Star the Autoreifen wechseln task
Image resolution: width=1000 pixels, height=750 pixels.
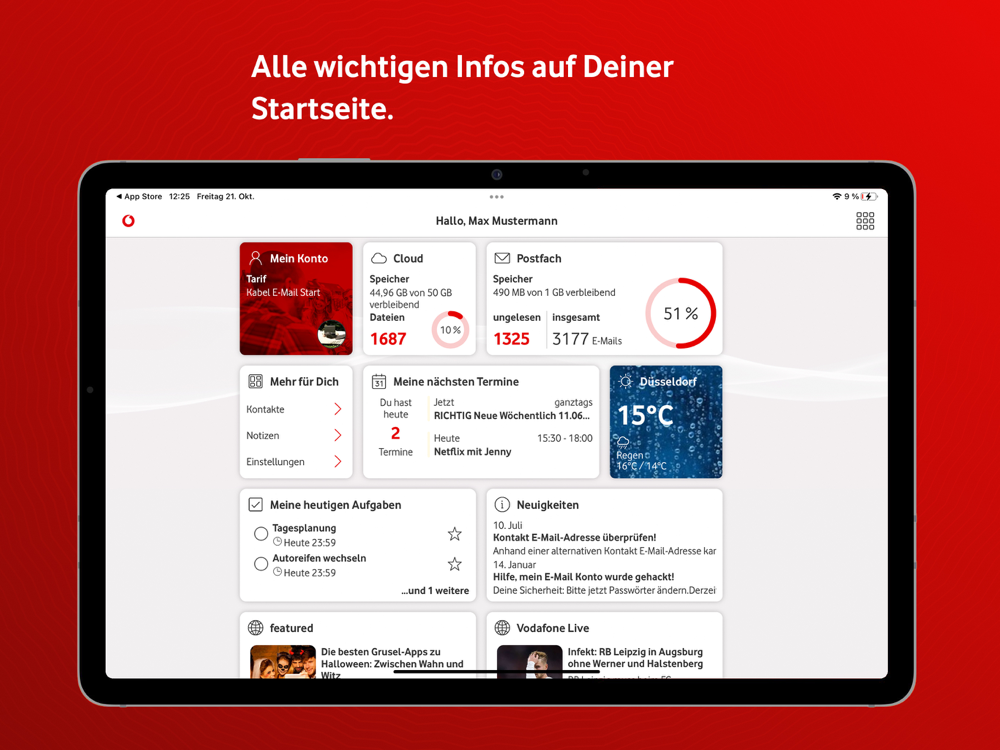coord(454,564)
